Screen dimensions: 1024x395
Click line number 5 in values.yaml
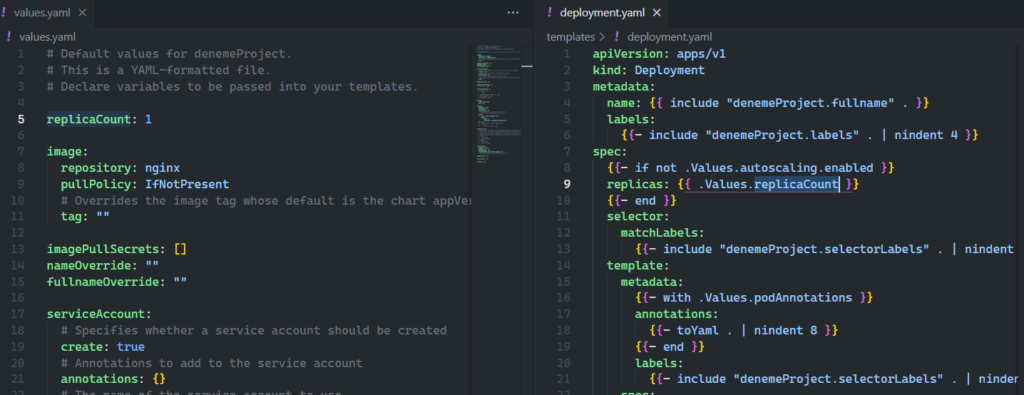(x=22, y=119)
